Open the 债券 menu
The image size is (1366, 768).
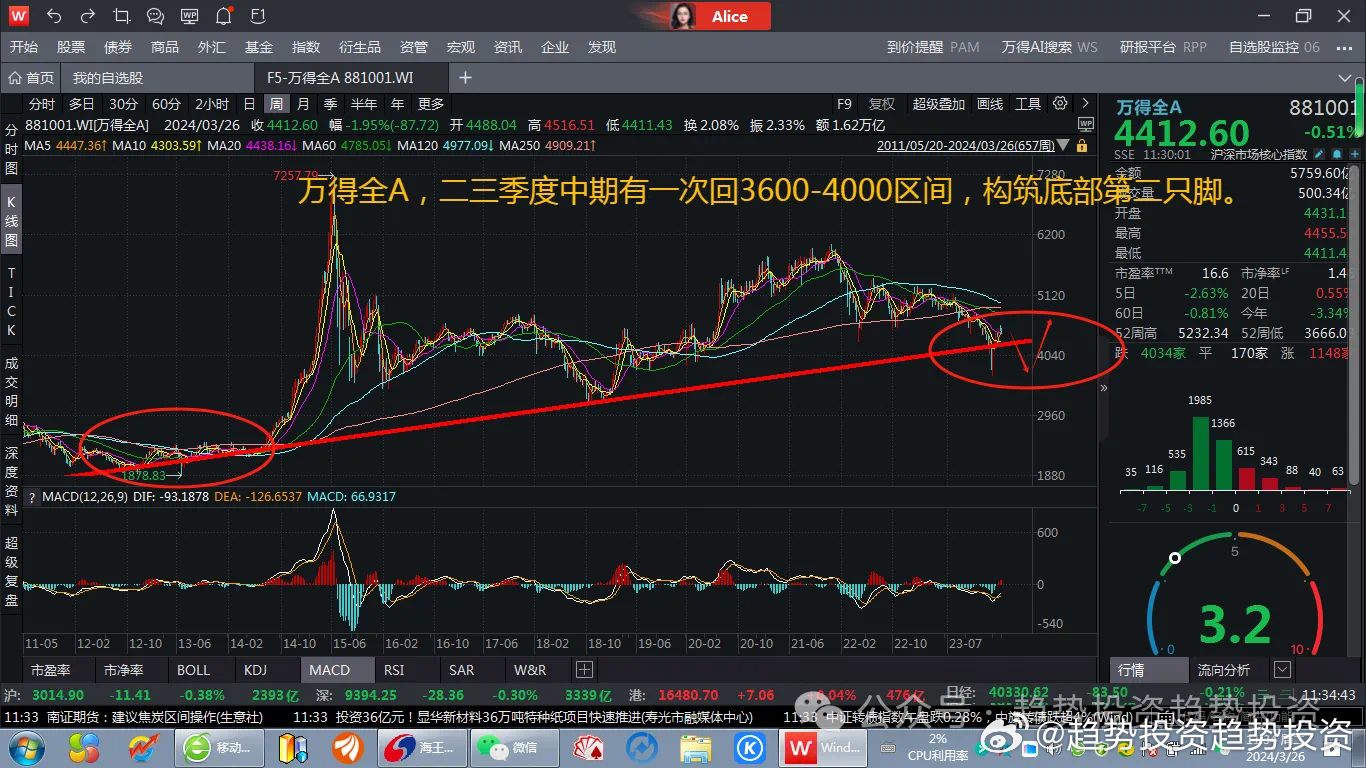118,47
